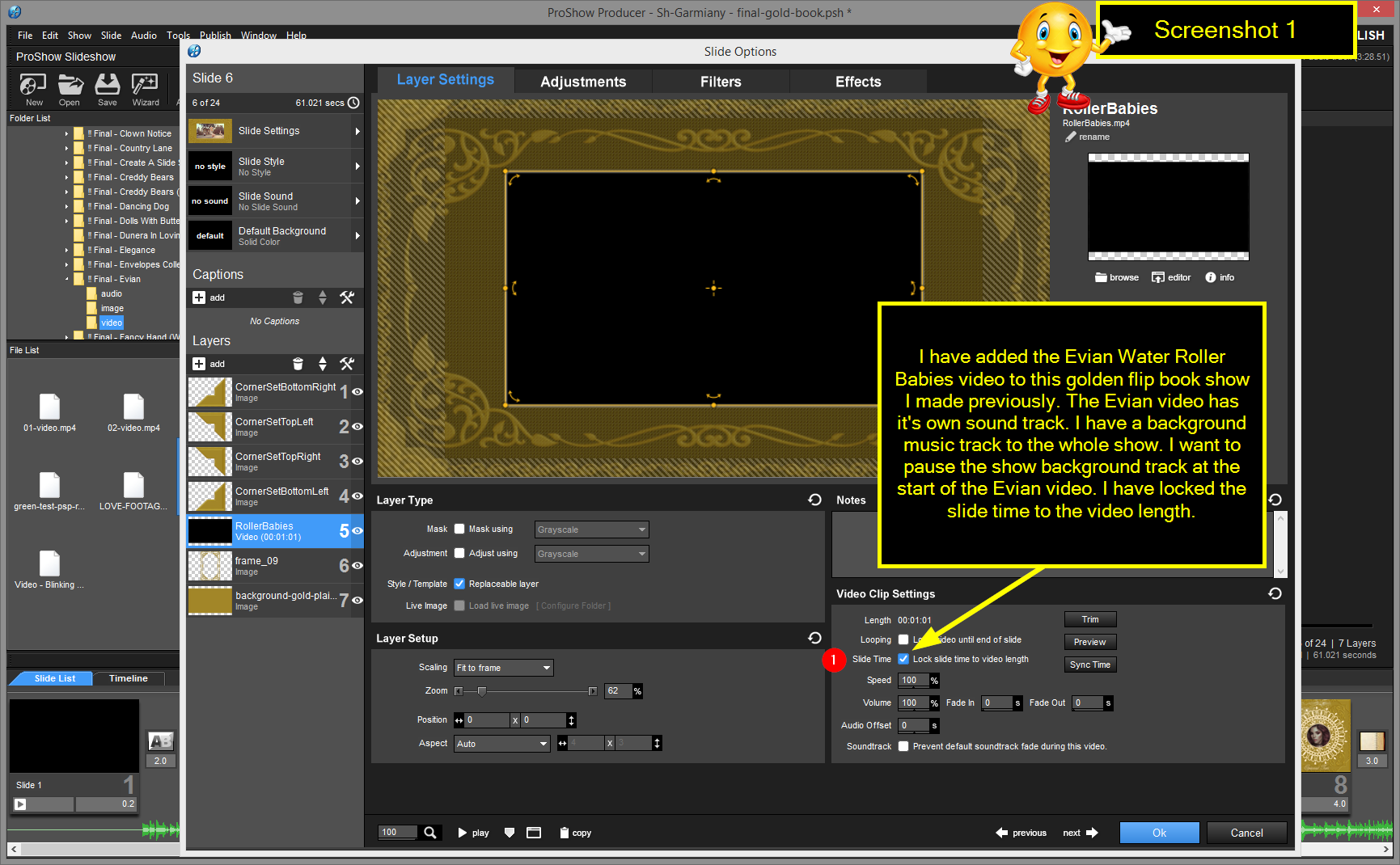Switch to Adjustments tab
The height and width of the screenshot is (865, 1400).
[583, 82]
